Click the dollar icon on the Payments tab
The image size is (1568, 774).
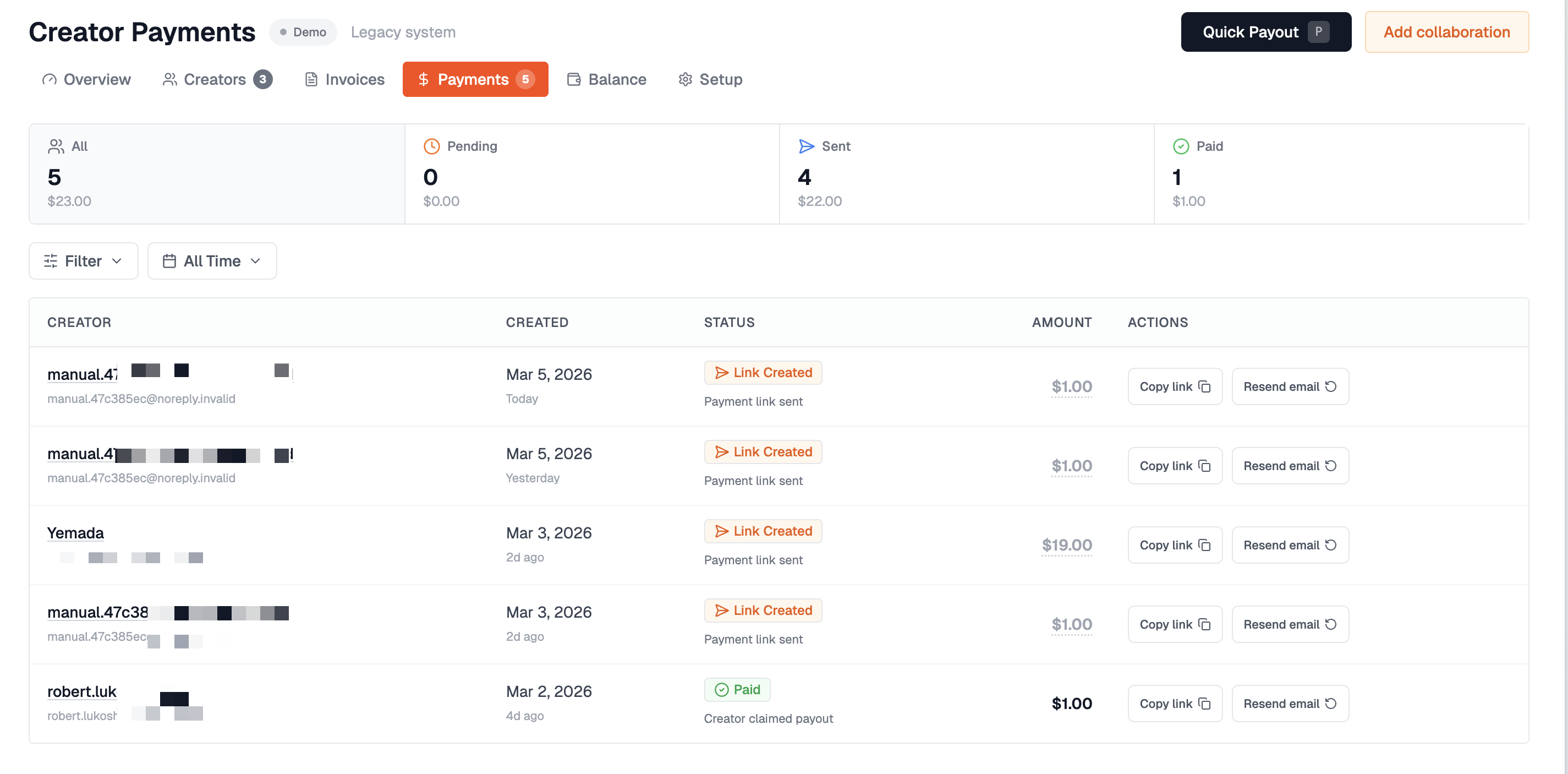(424, 79)
